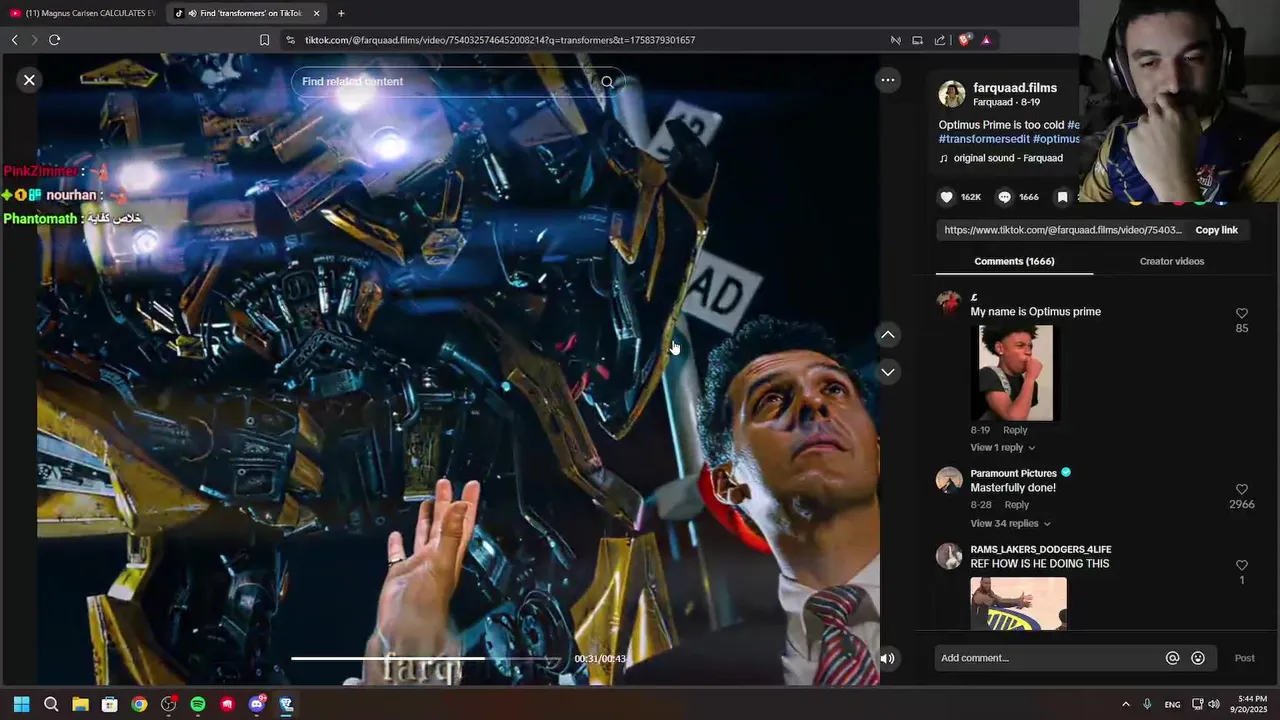Click the Add comment input field
The width and height of the screenshot is (1280, 720).
[1048, 658]
